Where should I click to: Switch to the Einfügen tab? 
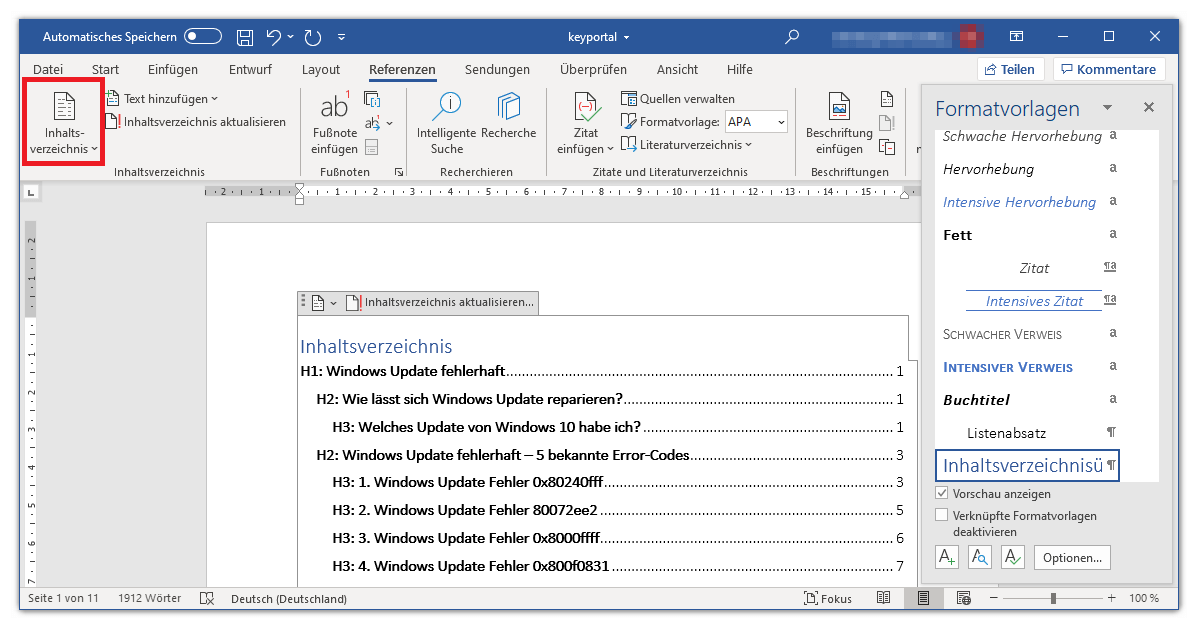click(173, 69)
